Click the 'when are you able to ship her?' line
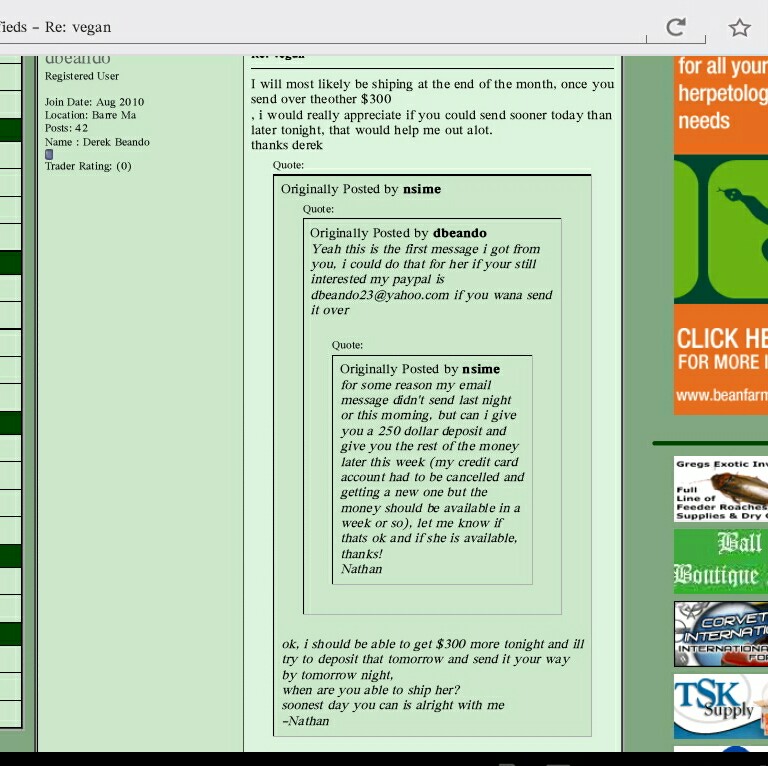Screen dimensions: 768x766 [371, 690]
